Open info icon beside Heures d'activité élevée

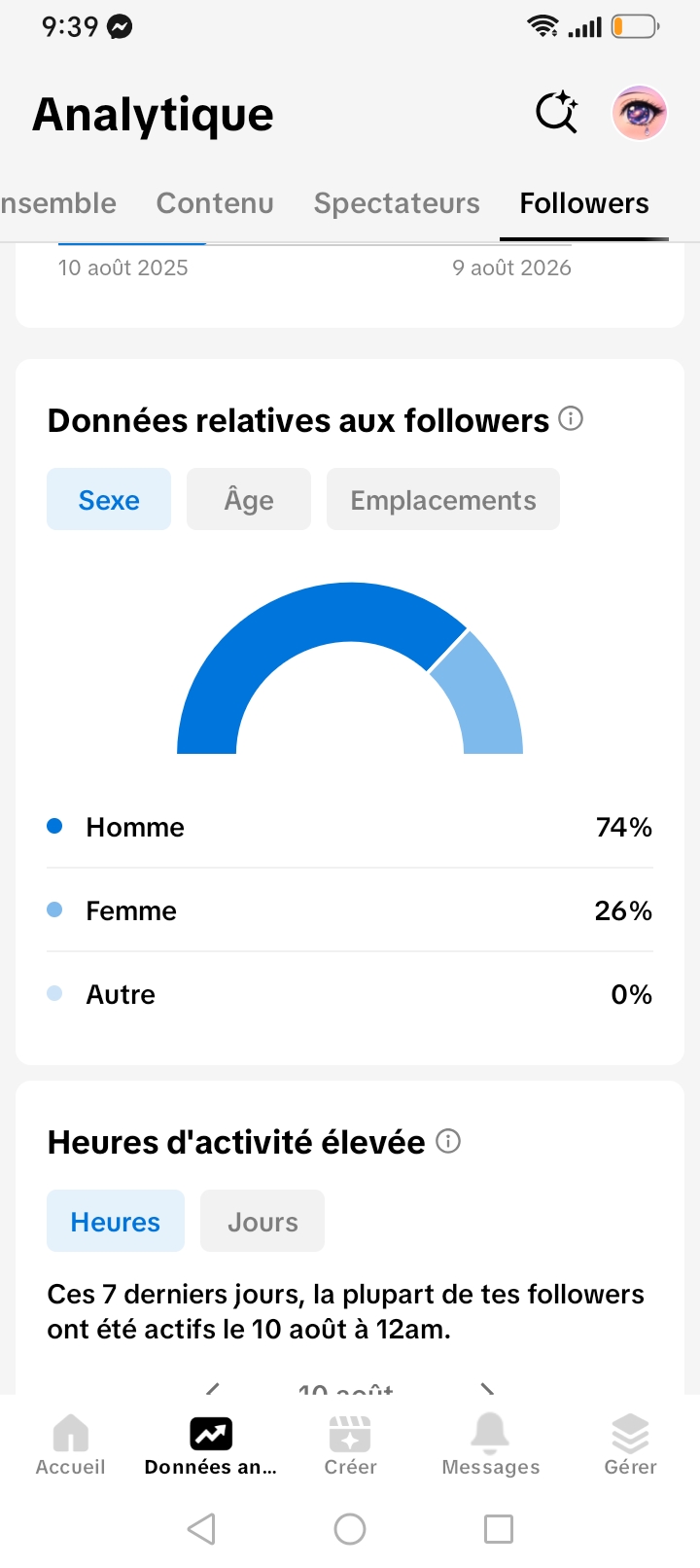448,1141
